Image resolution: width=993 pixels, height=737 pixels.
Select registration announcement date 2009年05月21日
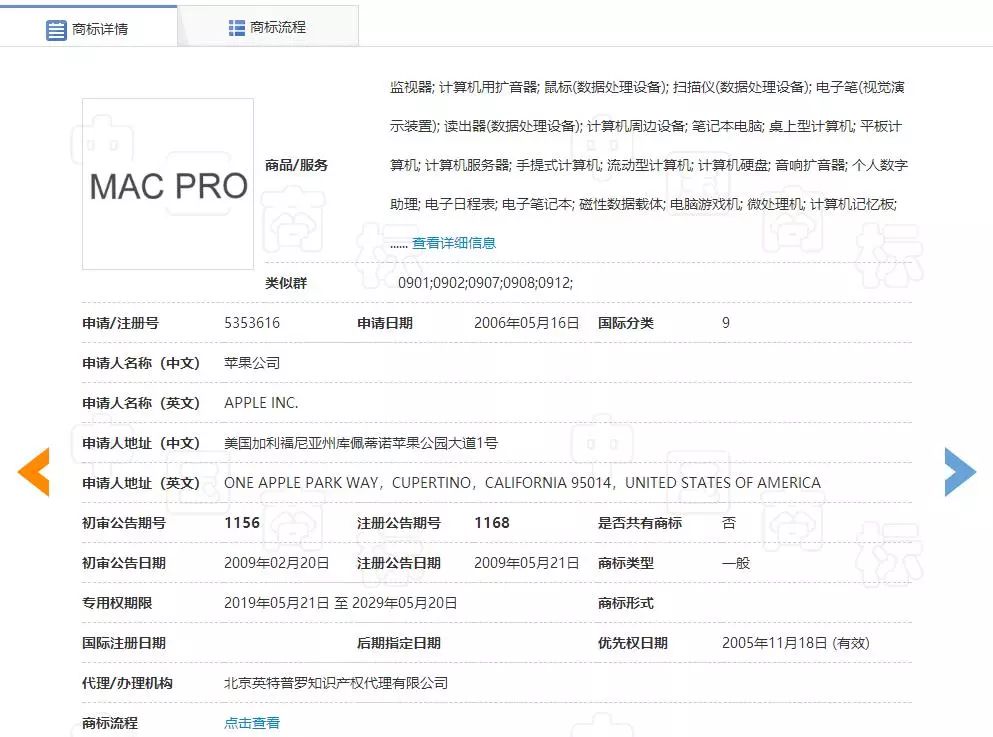coord(526,563)
